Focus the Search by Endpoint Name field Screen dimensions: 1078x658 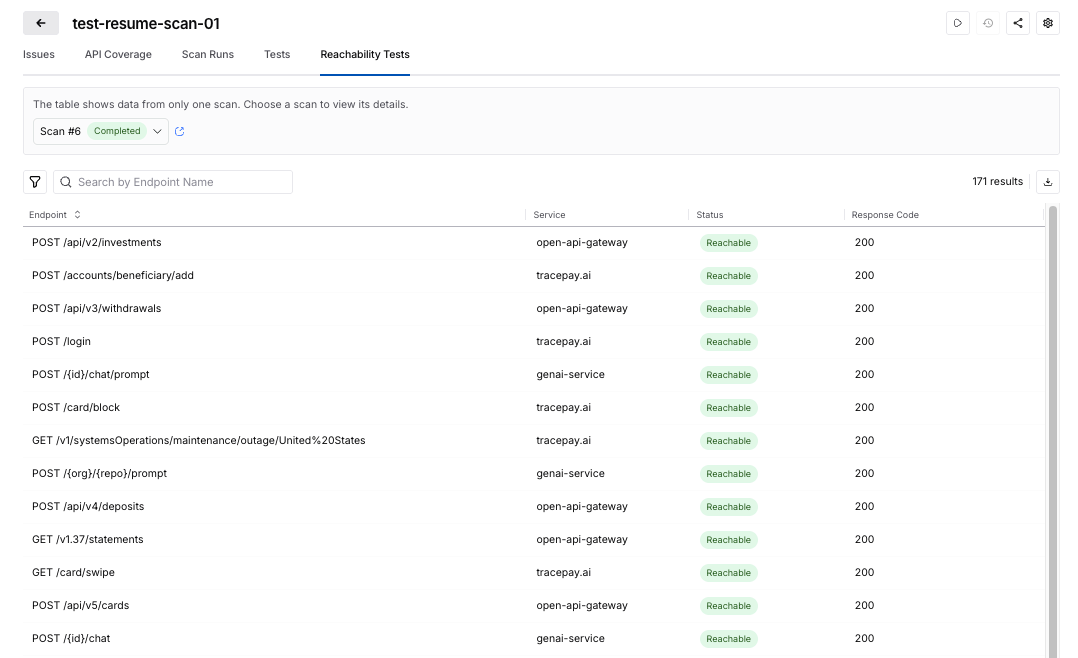click(173, 182)
